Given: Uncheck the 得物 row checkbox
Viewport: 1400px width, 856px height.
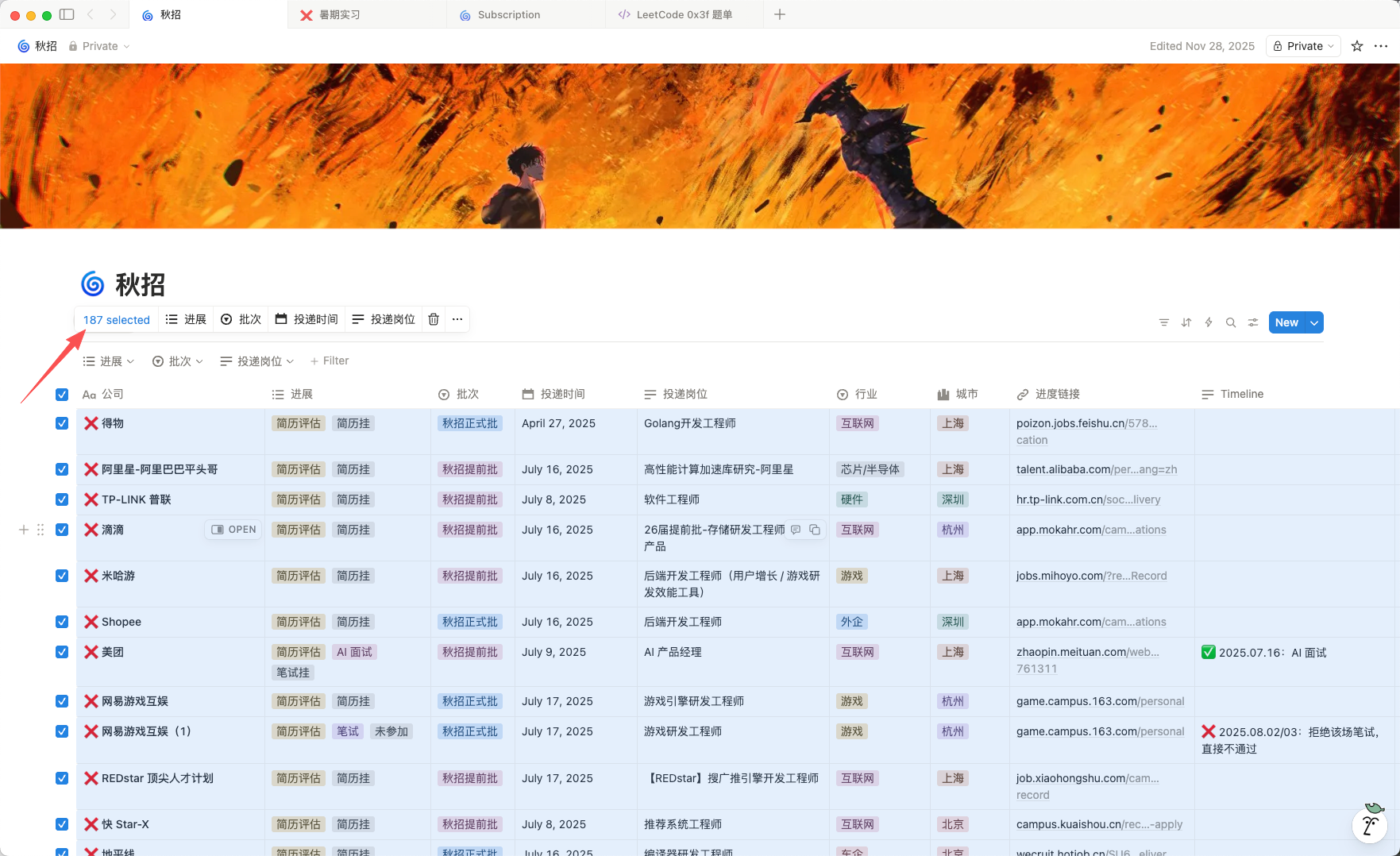Looking at the screenshot, I should click(62, 423).
